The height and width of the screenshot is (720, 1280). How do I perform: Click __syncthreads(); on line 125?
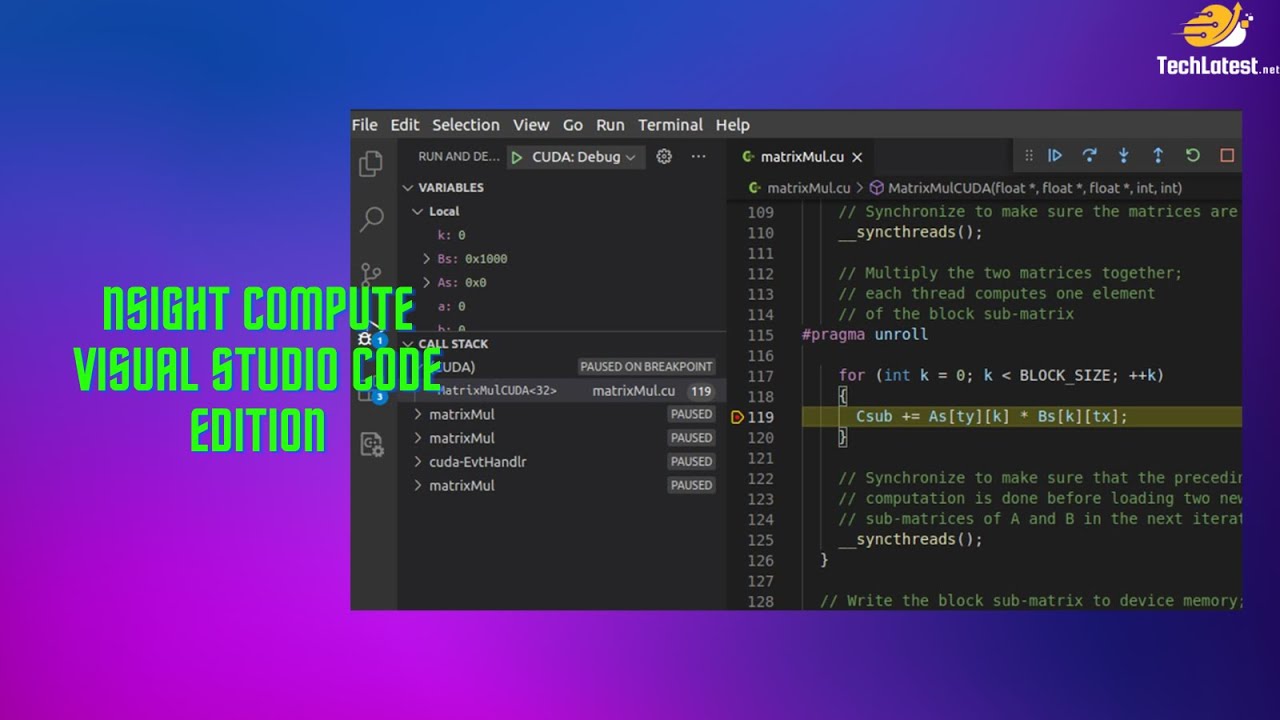tap(910, 539)
